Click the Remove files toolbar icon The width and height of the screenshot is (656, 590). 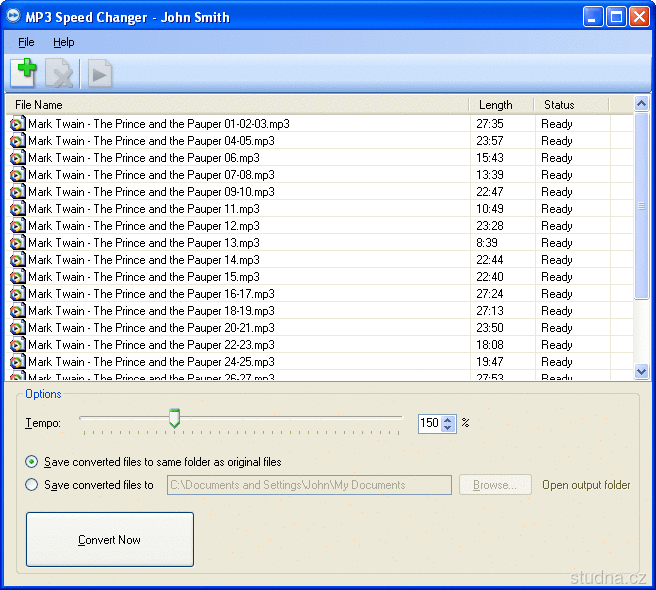(x=60, y=73)
